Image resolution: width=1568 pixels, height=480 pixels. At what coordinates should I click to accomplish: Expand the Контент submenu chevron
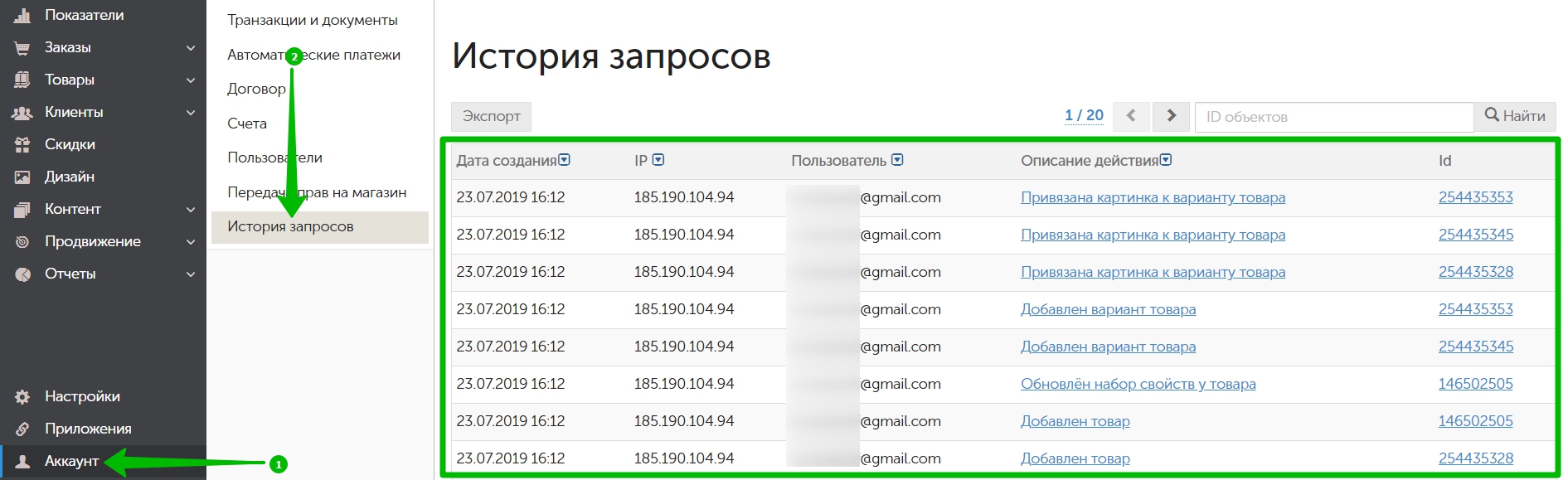[191, 210]
